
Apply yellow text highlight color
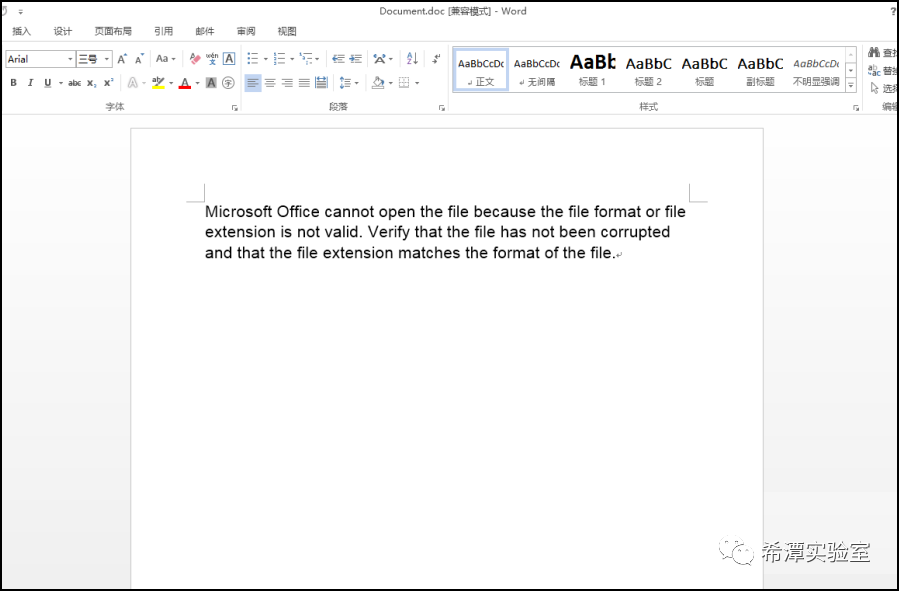click(x=158, y=83)
